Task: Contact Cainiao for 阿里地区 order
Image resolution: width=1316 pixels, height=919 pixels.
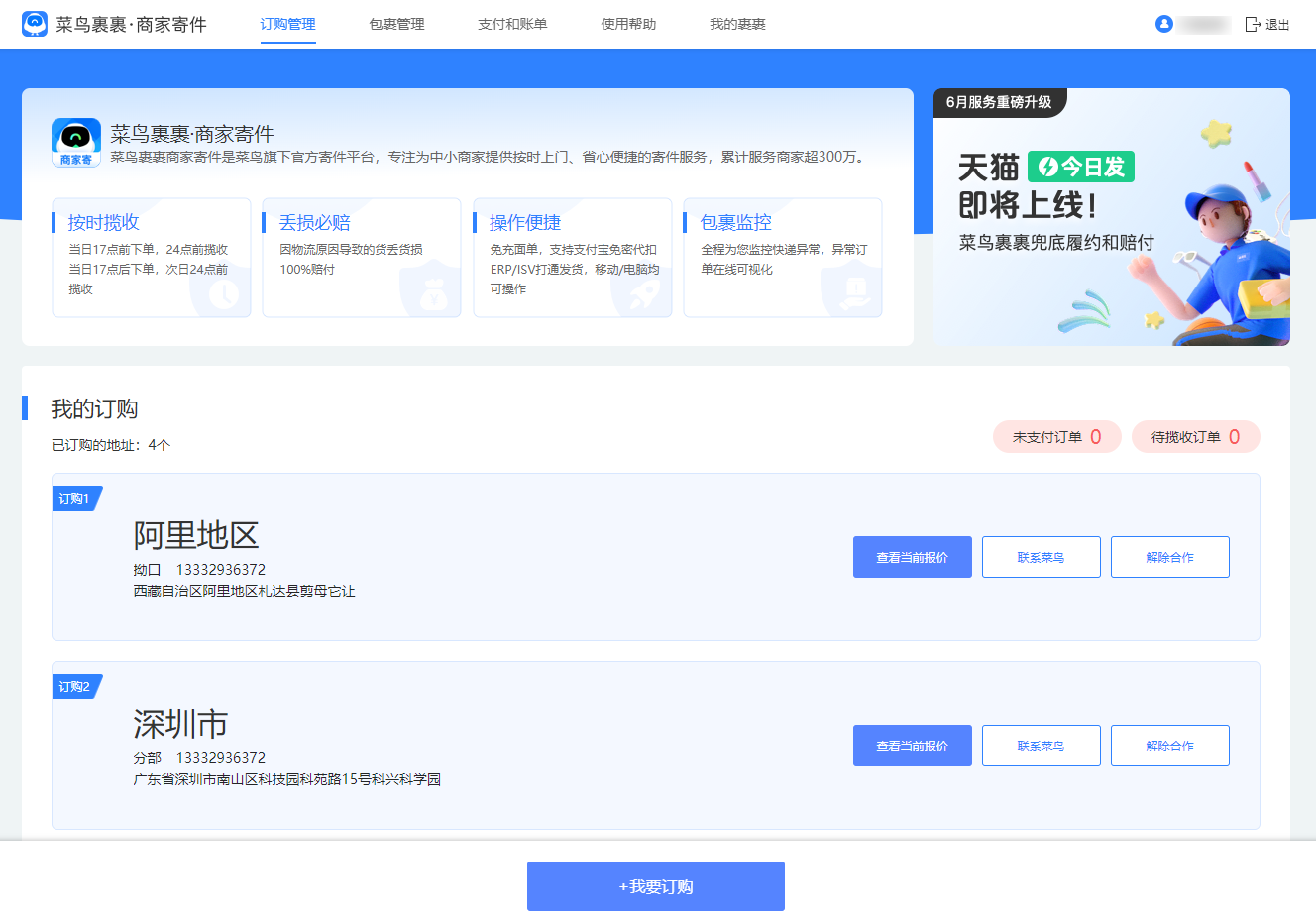Action: click(x=1042, y=557)
